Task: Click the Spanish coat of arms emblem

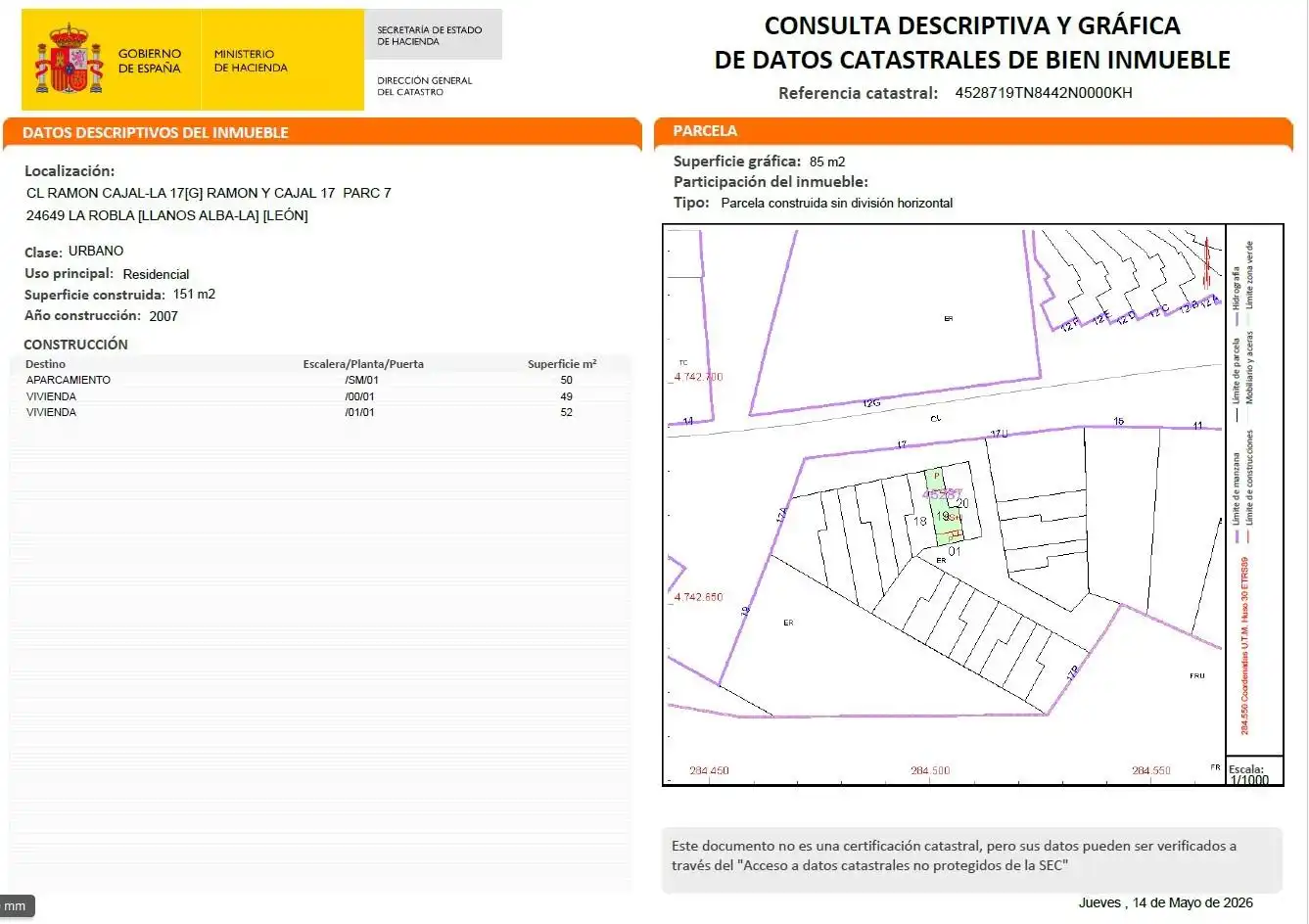Action: click(70, 59)
